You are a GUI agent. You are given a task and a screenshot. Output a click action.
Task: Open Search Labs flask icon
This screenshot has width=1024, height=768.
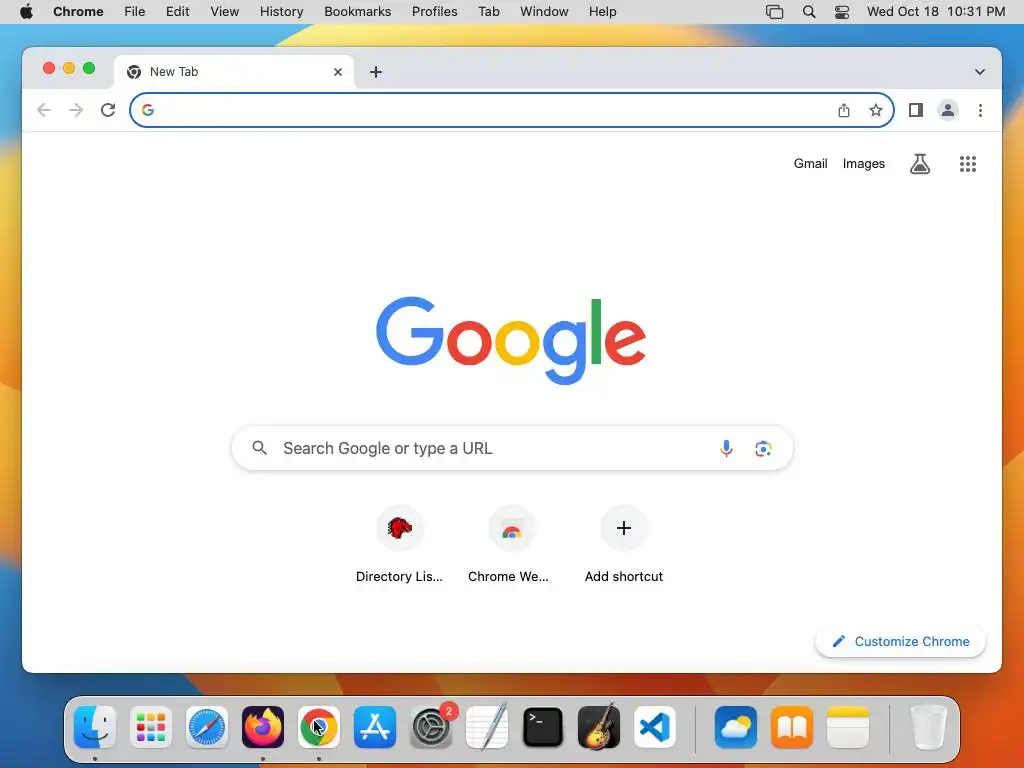coord(920,163)
